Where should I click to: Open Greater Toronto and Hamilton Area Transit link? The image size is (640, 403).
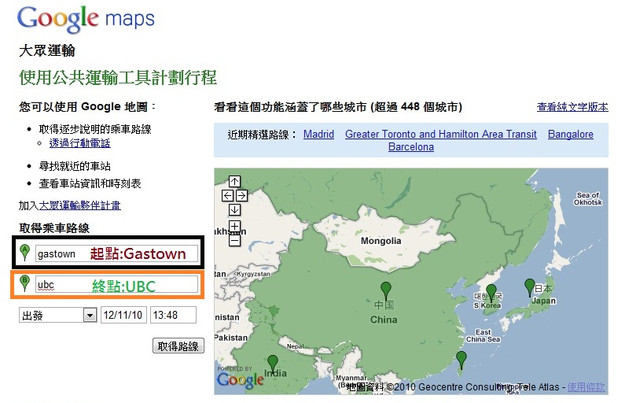441,134
